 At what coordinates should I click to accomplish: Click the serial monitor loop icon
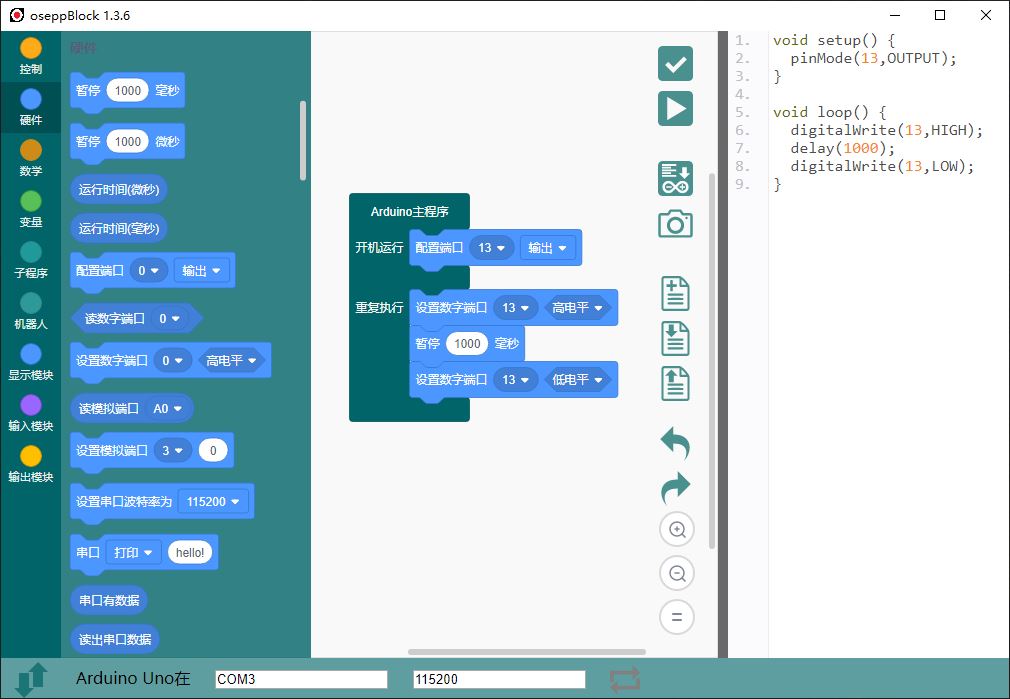tap(625, 680)
